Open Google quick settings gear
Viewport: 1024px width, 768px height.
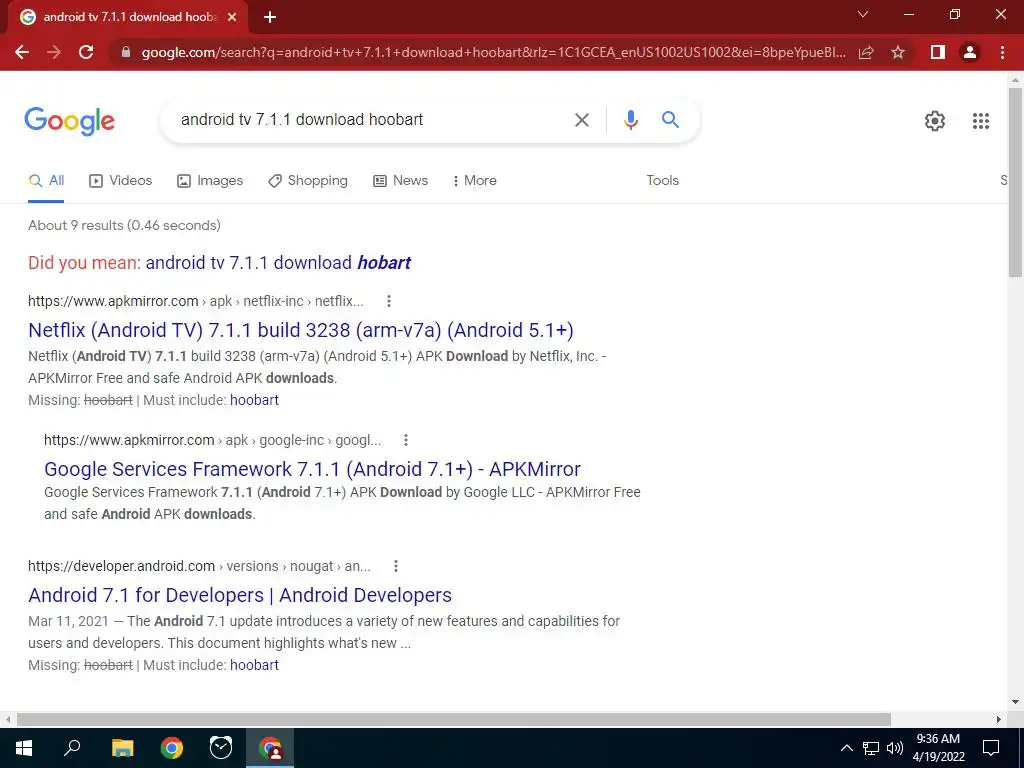coord(935,121)
